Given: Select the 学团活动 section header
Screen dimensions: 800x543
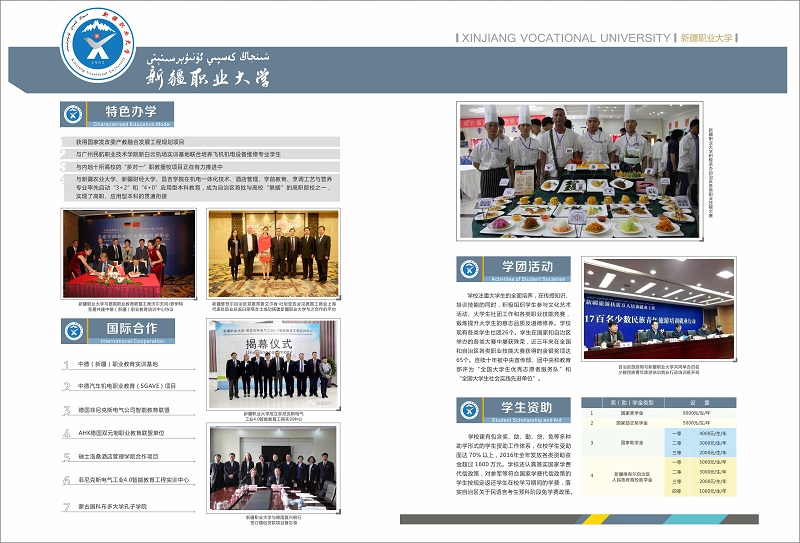Looking at the screenshot, I should pyautogui.click(x=528, y=267).
